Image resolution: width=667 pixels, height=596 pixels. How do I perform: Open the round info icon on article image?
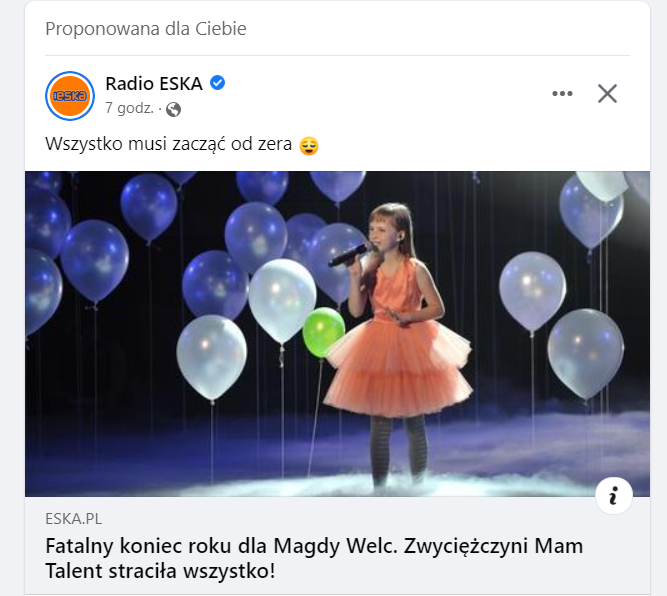[613, 496]
